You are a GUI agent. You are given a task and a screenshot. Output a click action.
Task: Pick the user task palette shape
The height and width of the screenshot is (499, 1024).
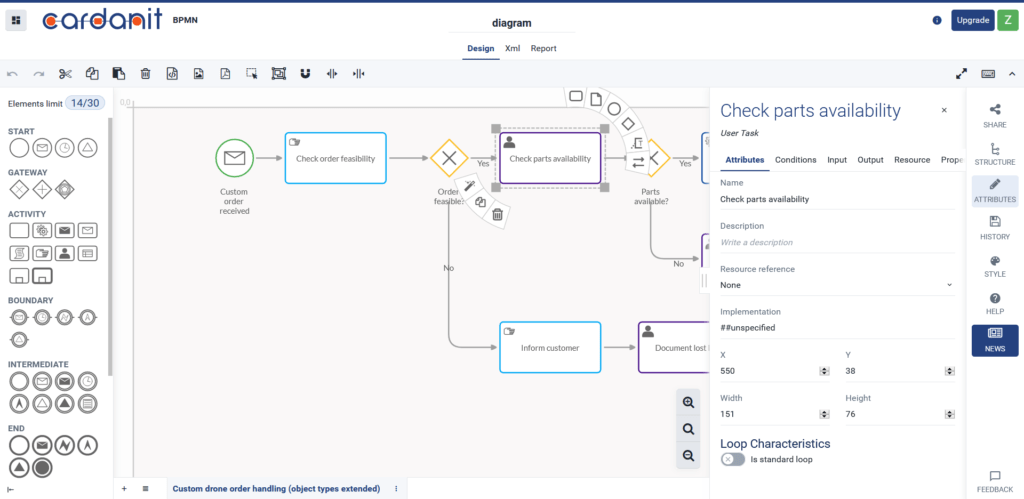64,253
